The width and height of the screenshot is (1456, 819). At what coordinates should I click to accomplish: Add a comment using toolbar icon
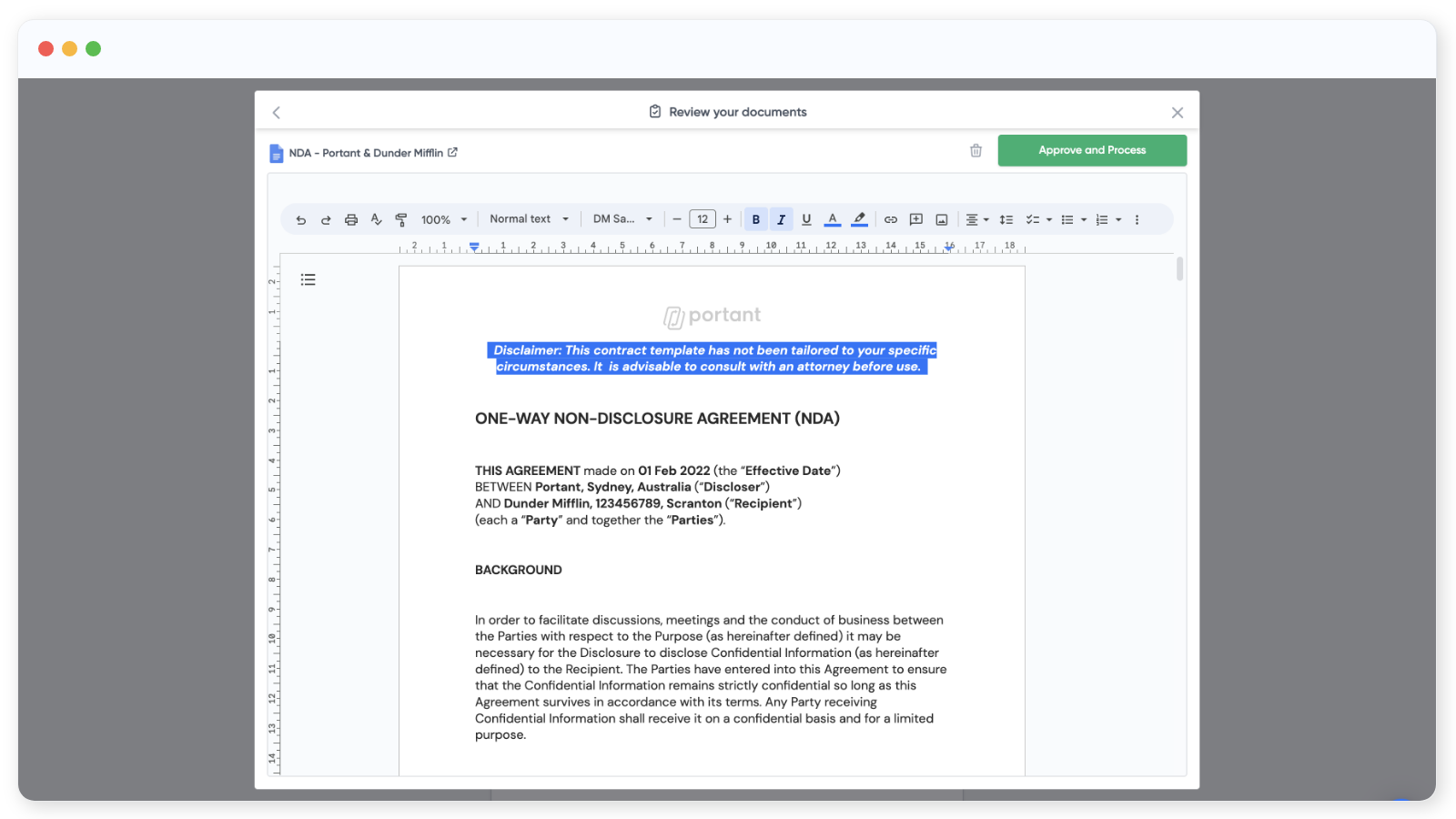pyautogui.click(x=916, y=220)
